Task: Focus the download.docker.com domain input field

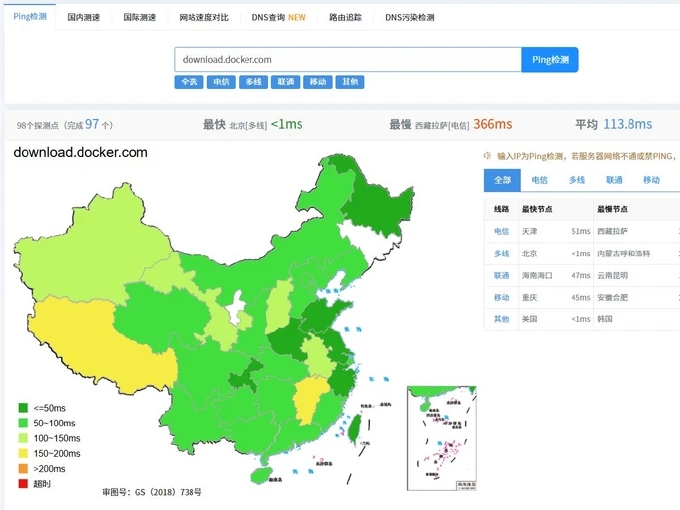Action: 348,60
